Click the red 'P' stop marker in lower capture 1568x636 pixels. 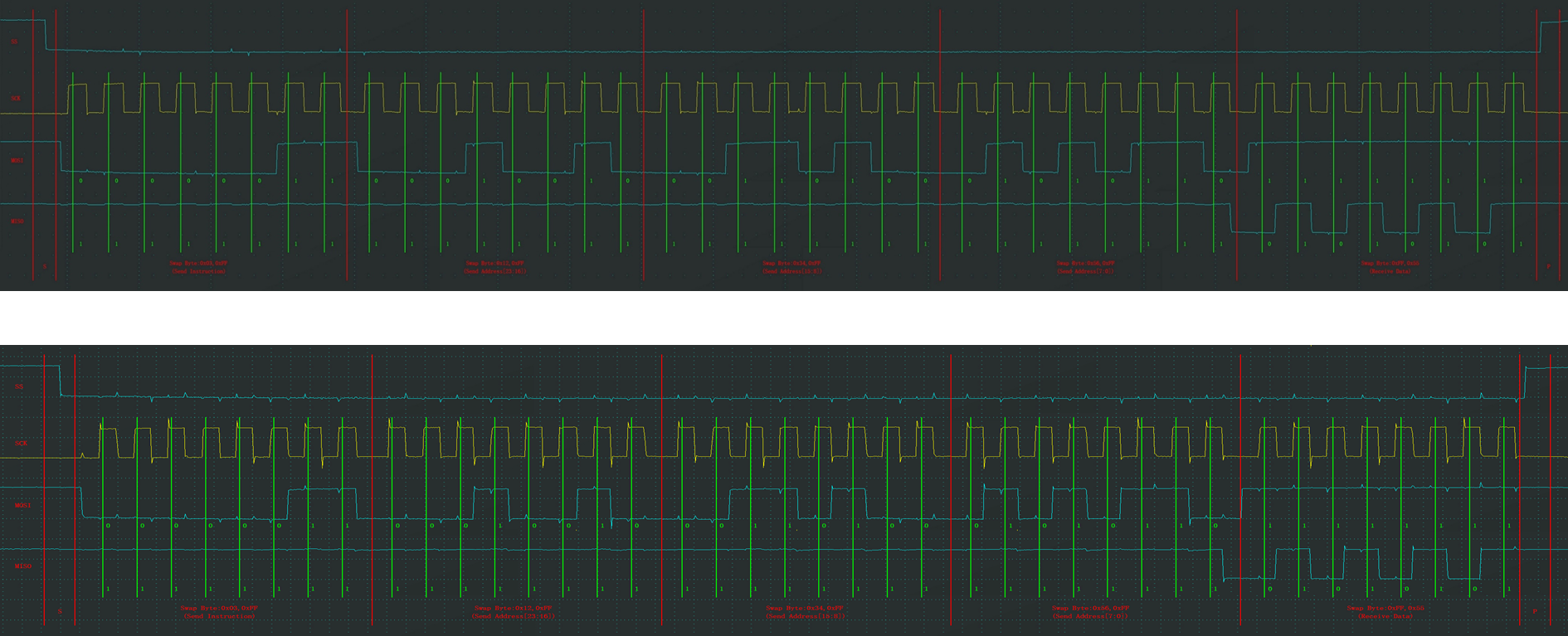click(x=1535, y=612)
